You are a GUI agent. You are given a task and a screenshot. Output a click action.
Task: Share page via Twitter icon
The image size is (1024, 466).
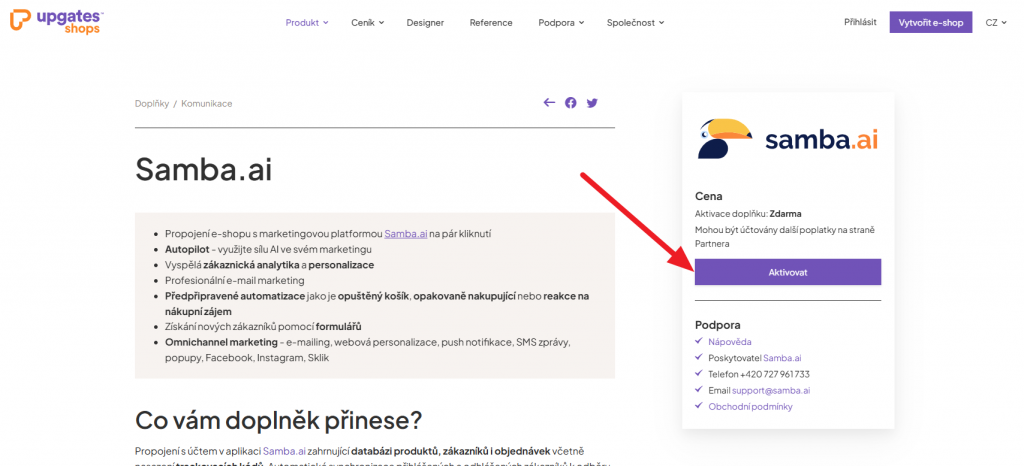(x=592, y=103)
